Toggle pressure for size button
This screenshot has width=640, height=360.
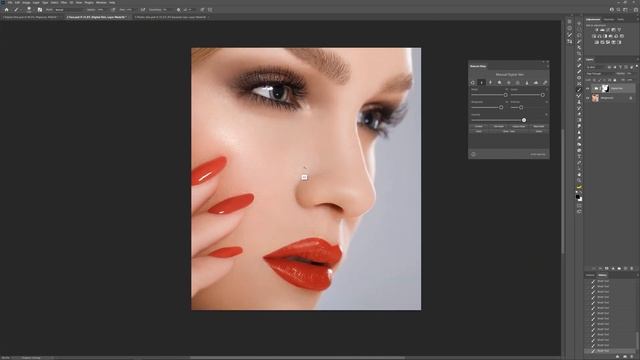[x=202, y=10]
